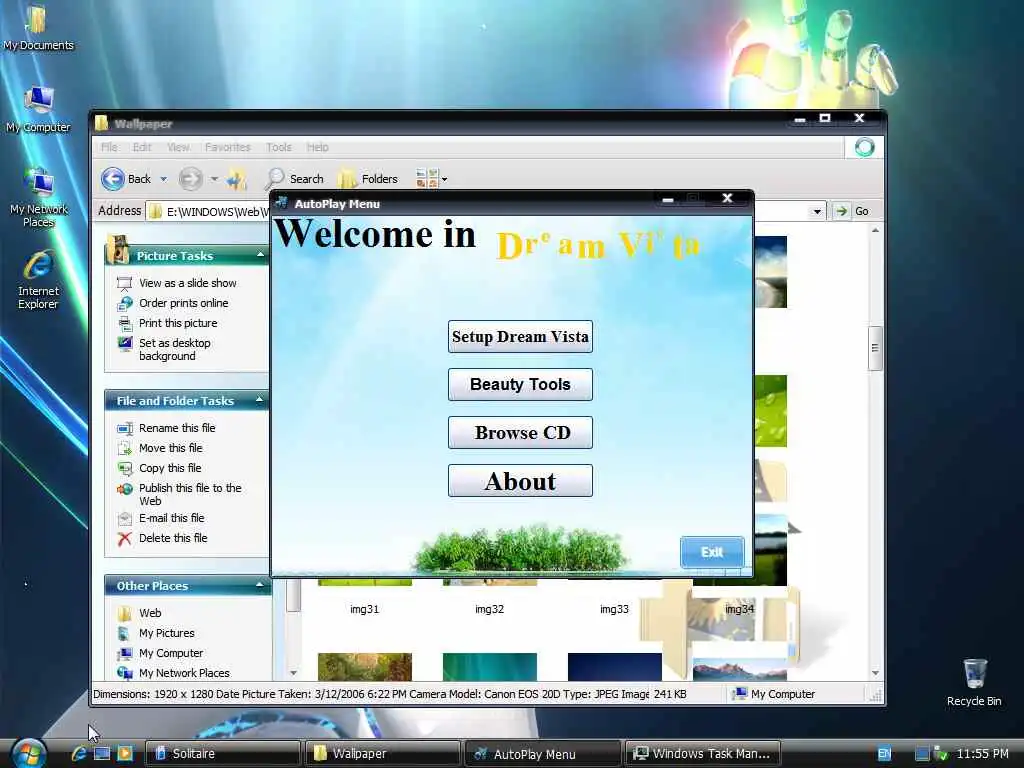The height and width of the screenshot is (768, 1024).
Task: Click Publish this file to the Web
Action: [190, 494]
